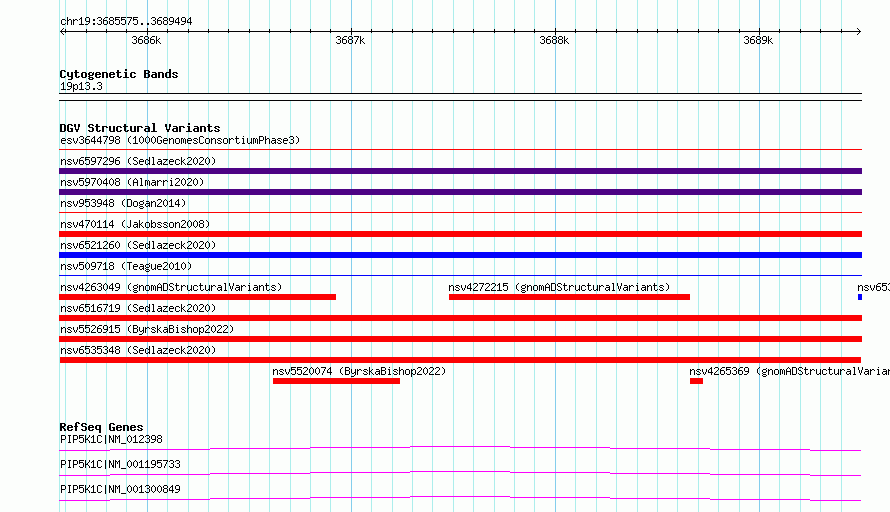
Task: Click the small blue variant bar at the right edge
Action: pyautogui.click(x=860, y=297)
